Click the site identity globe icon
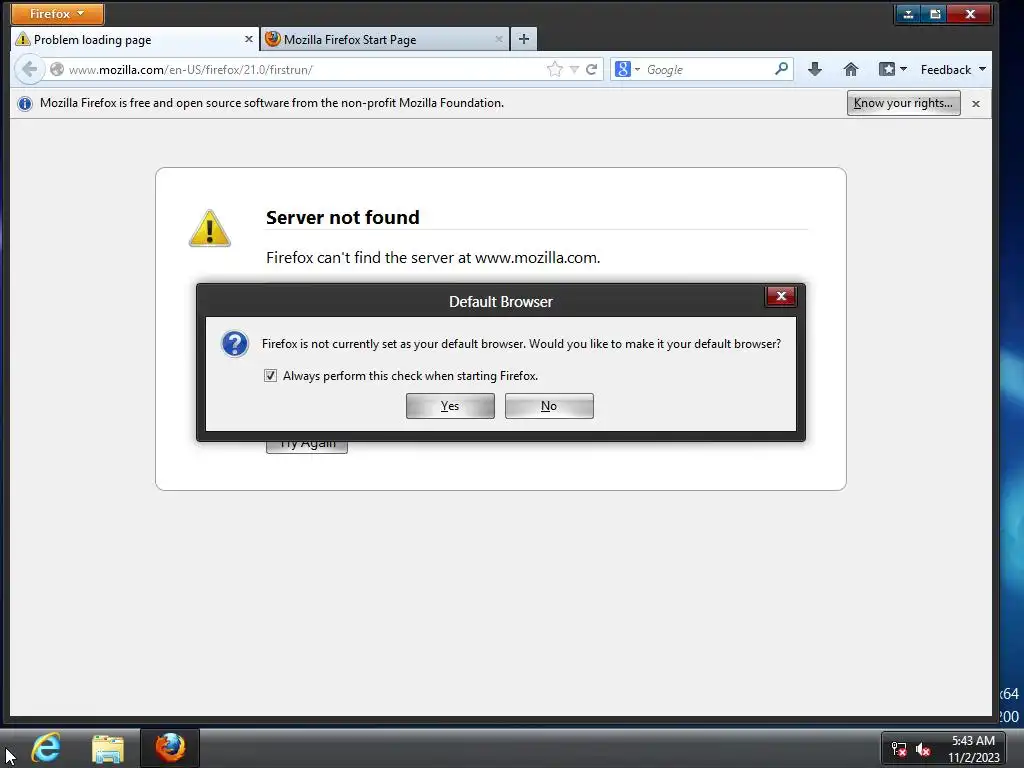Screen dimensions: 1024x768 [x=57, y=69]
